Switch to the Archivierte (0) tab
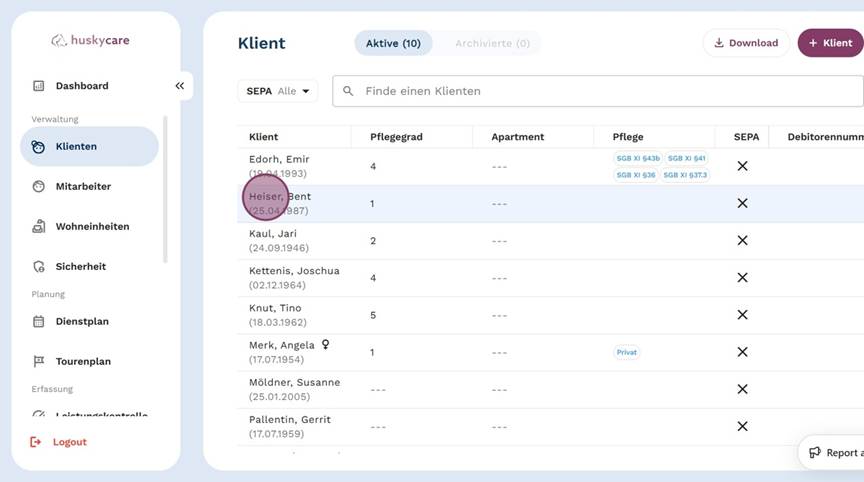 [x=492, y=43]
